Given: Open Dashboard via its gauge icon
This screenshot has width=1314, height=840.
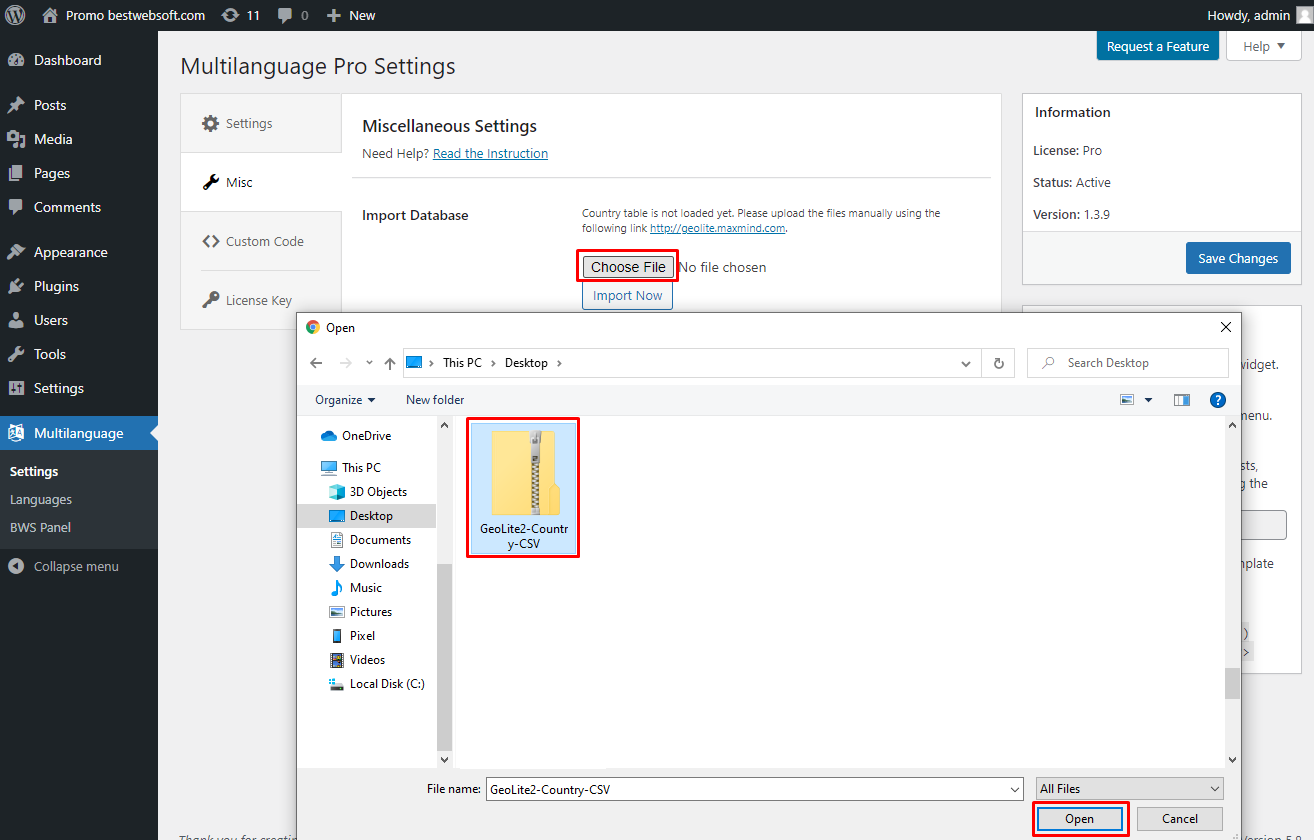Looking at the screenshot, I should (16, 60).
